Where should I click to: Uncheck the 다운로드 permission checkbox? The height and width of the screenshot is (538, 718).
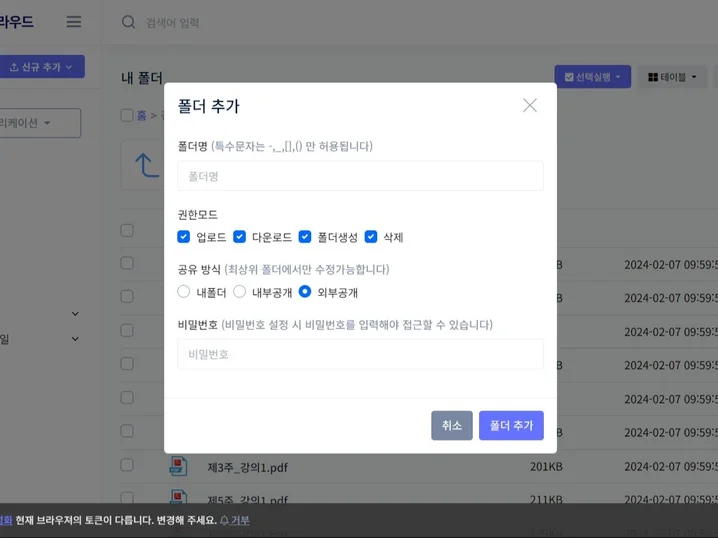(240, 237)
